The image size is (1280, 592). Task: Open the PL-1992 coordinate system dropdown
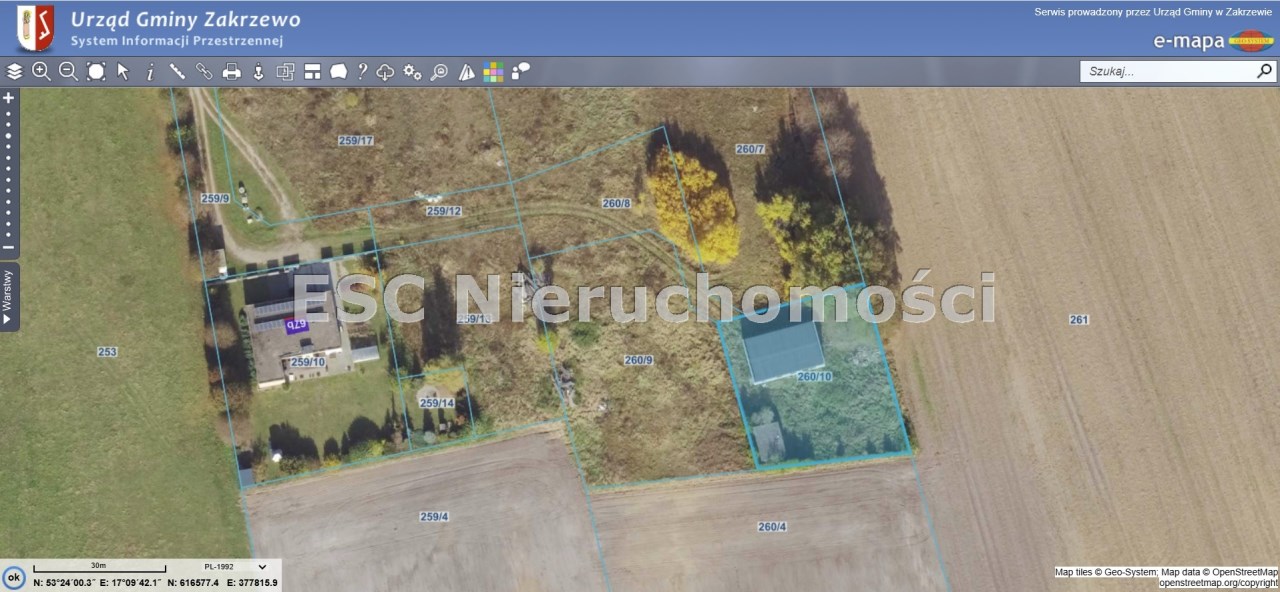coord(235,566)
